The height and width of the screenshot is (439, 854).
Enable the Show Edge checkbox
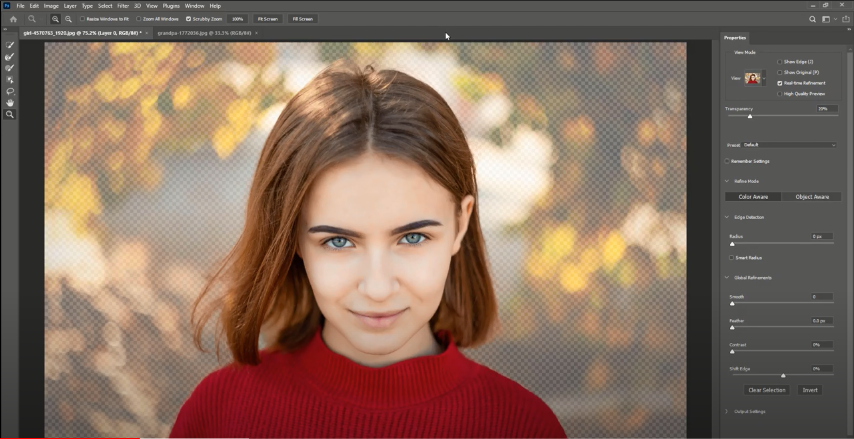pyautogui.click(x=780, y=62)
